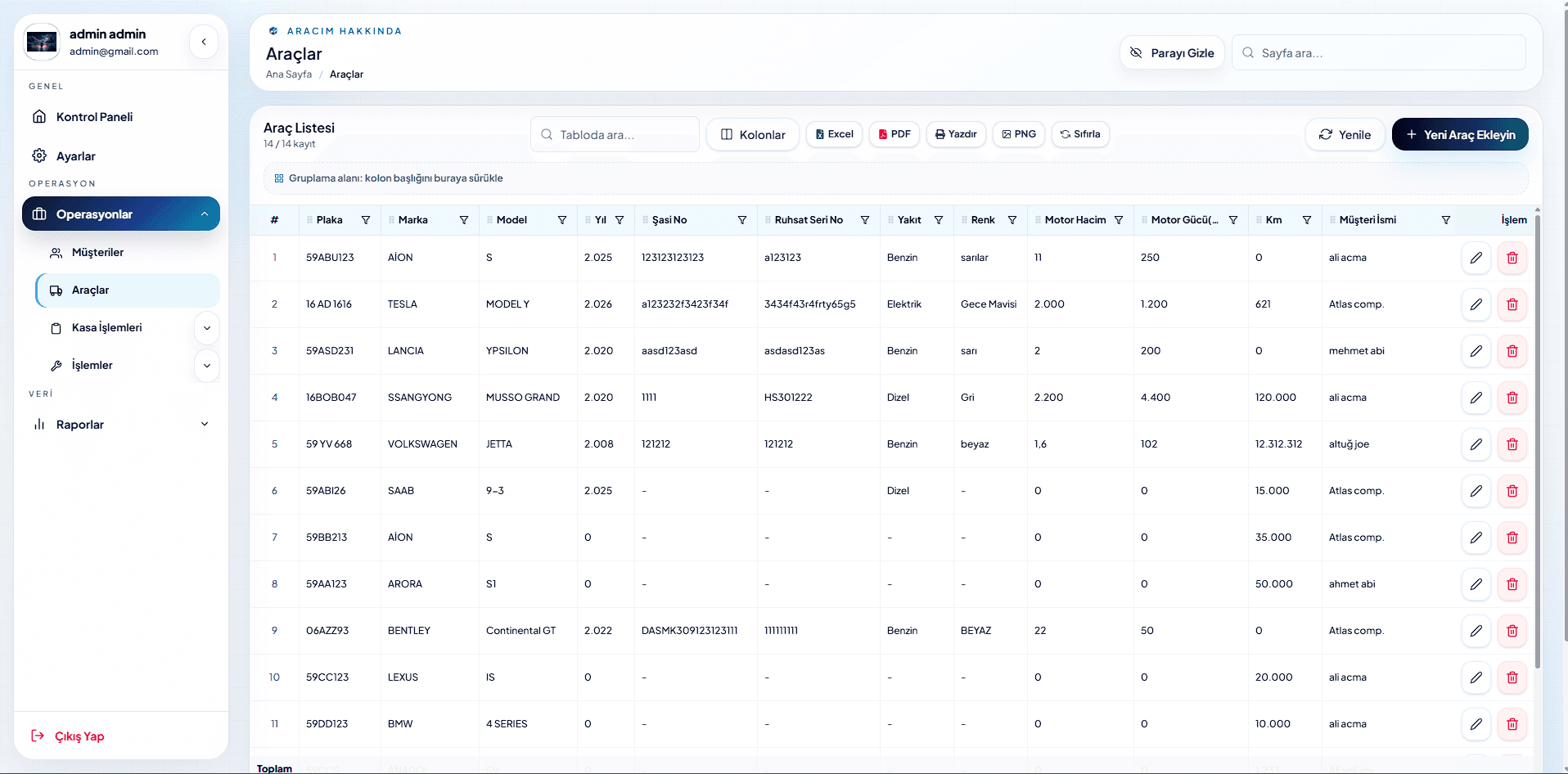
Task: Collapse the sidebar with the chevron button
Action: point(204,42)
